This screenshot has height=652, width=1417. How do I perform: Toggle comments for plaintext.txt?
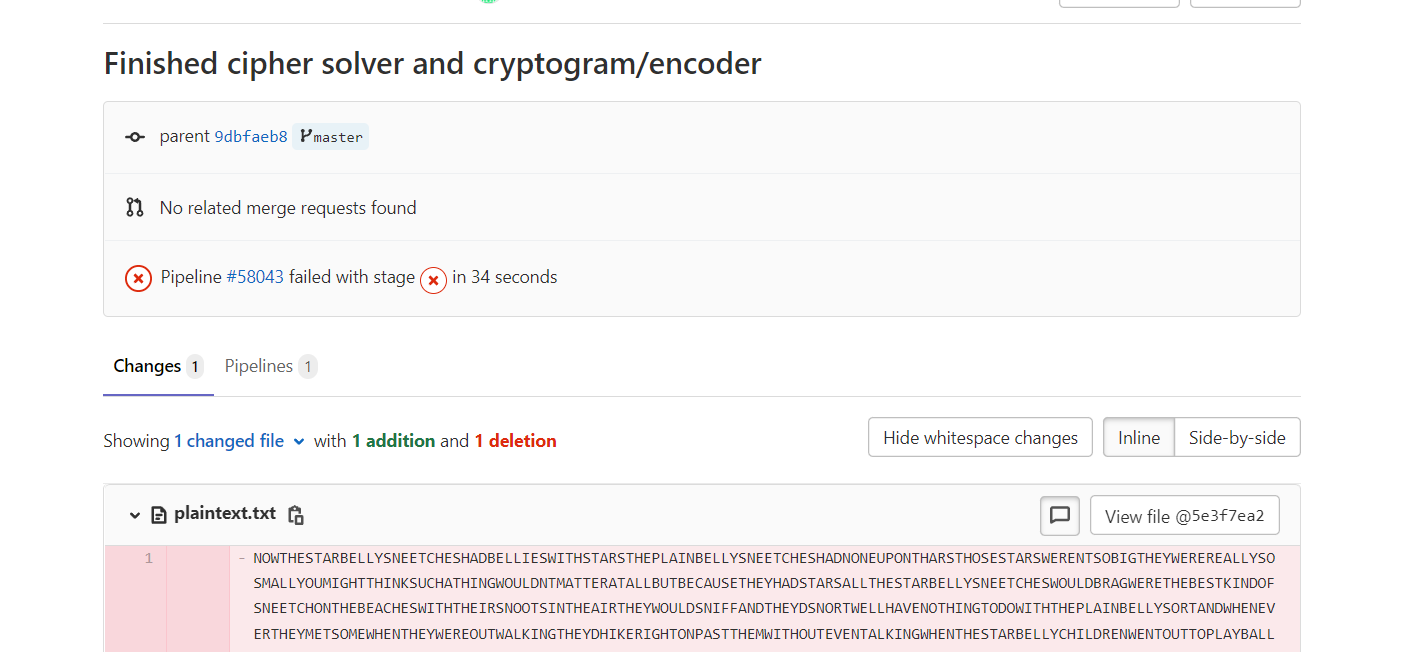tap(1060, 516)
